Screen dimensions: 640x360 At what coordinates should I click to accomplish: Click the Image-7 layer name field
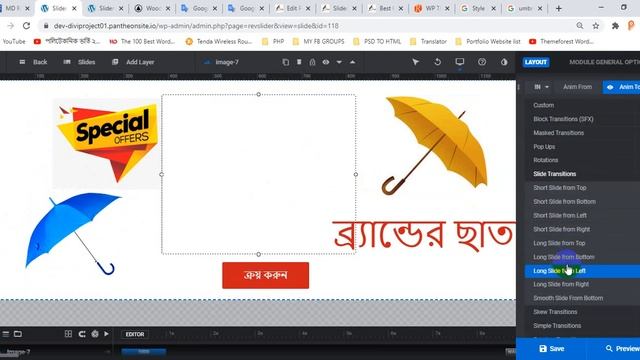click(x=227, y=62)
